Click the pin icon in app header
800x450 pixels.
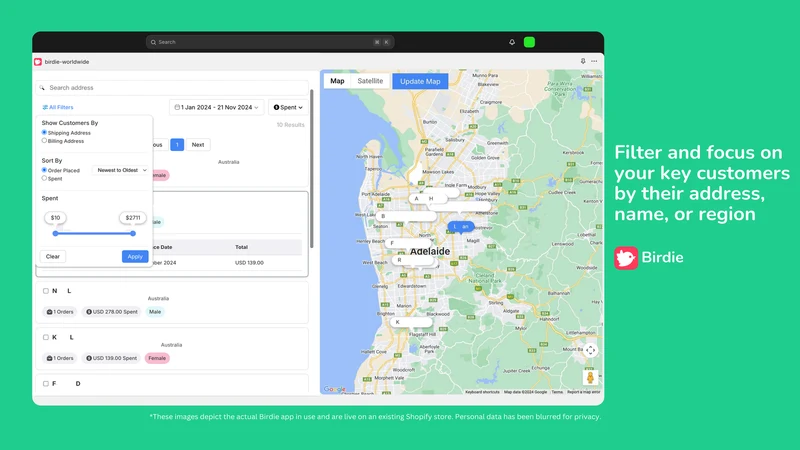tap(583, 61)
